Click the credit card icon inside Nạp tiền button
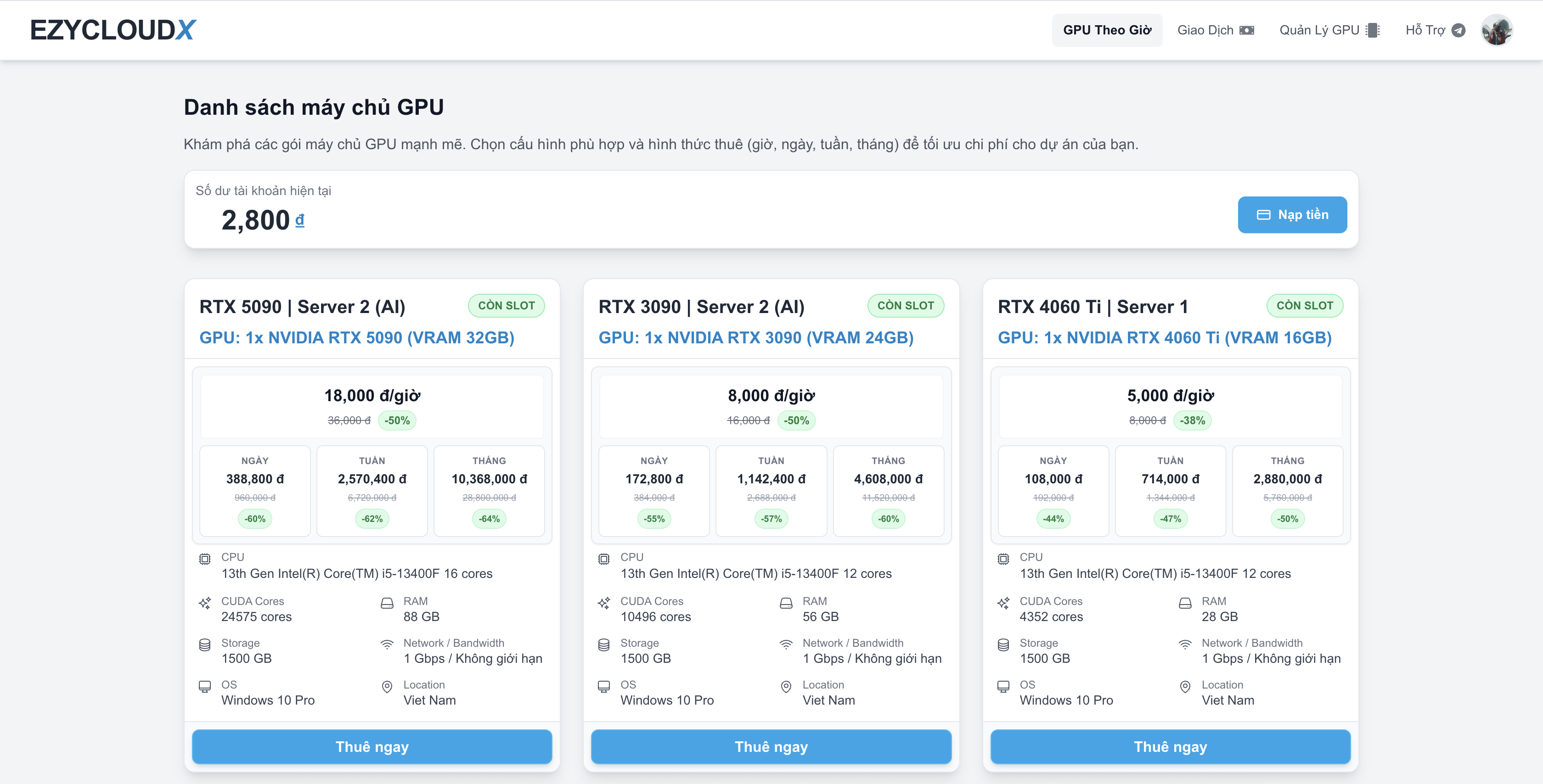1543x784 pixels. tap(1264, 214)
